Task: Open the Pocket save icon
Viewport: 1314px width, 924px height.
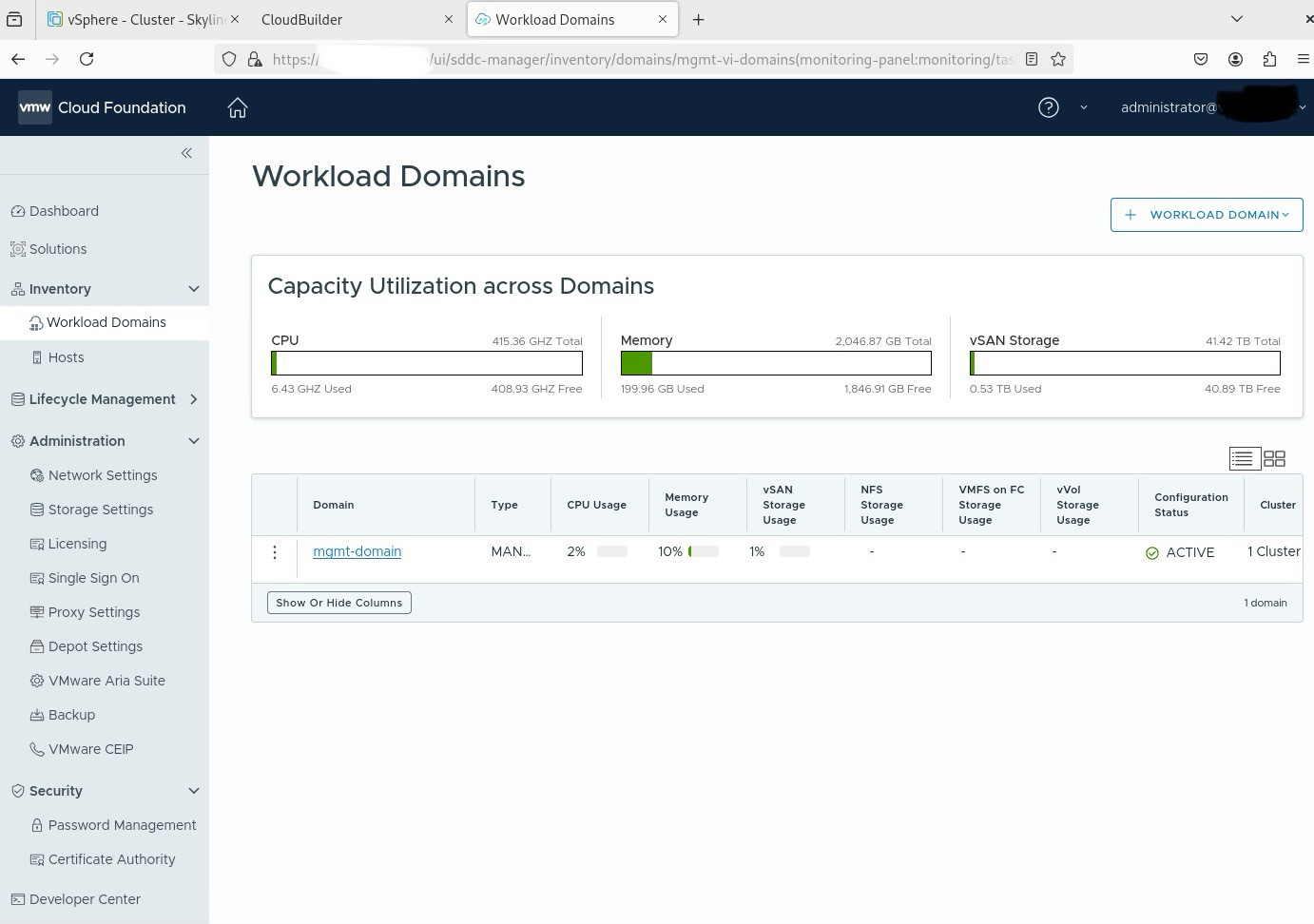Action: [x=1201, y=59]
